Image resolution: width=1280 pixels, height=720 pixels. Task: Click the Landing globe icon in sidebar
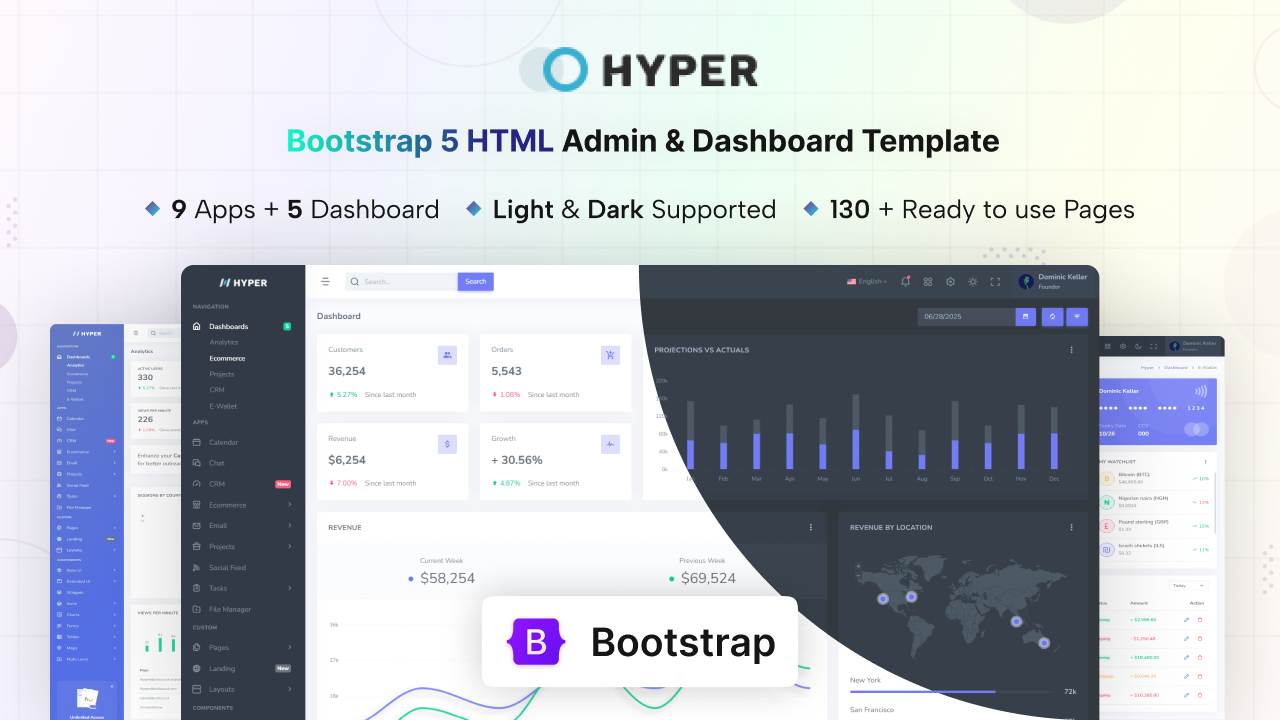197,668
